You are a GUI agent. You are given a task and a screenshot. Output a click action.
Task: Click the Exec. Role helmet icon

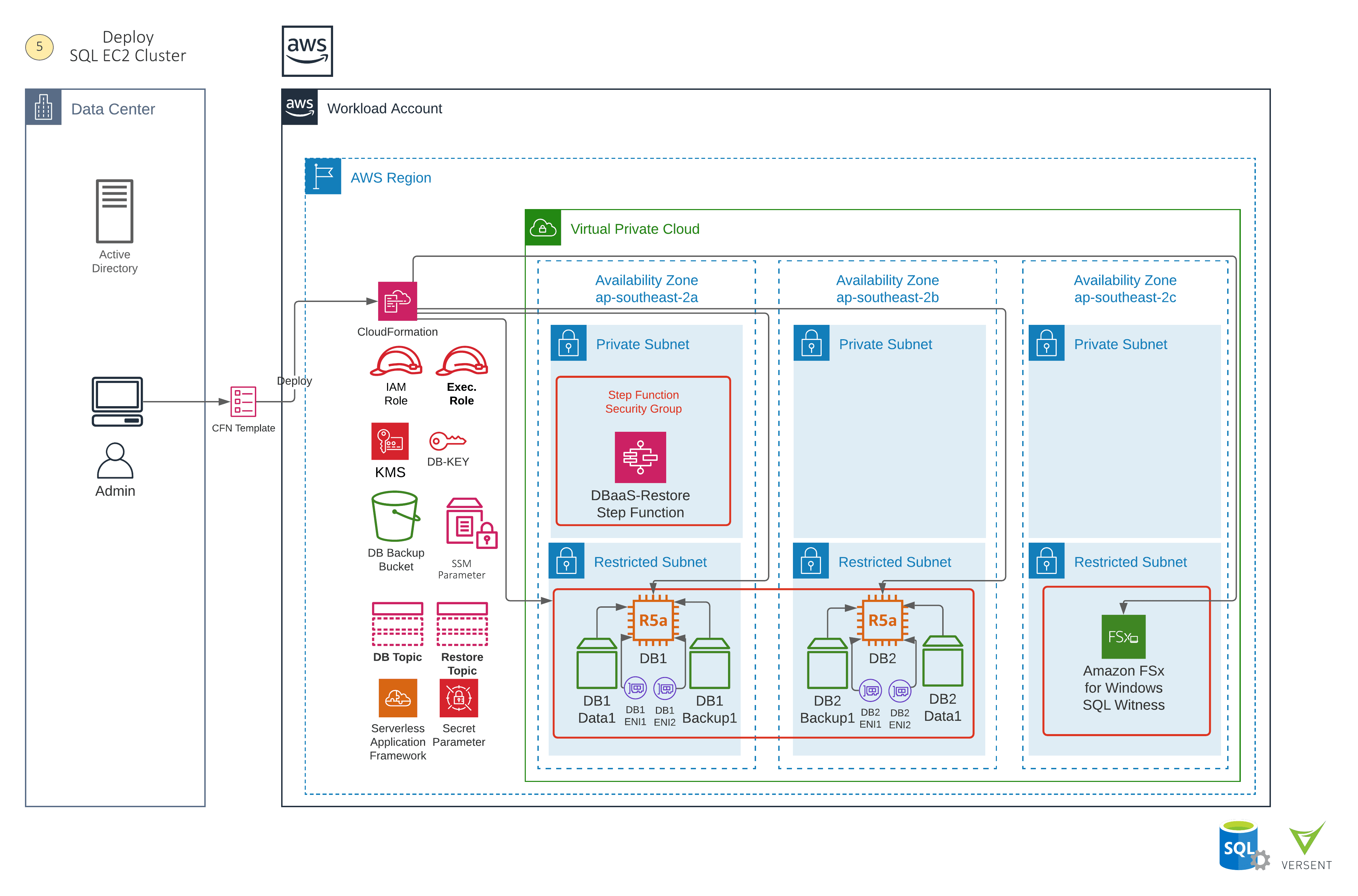462,361
